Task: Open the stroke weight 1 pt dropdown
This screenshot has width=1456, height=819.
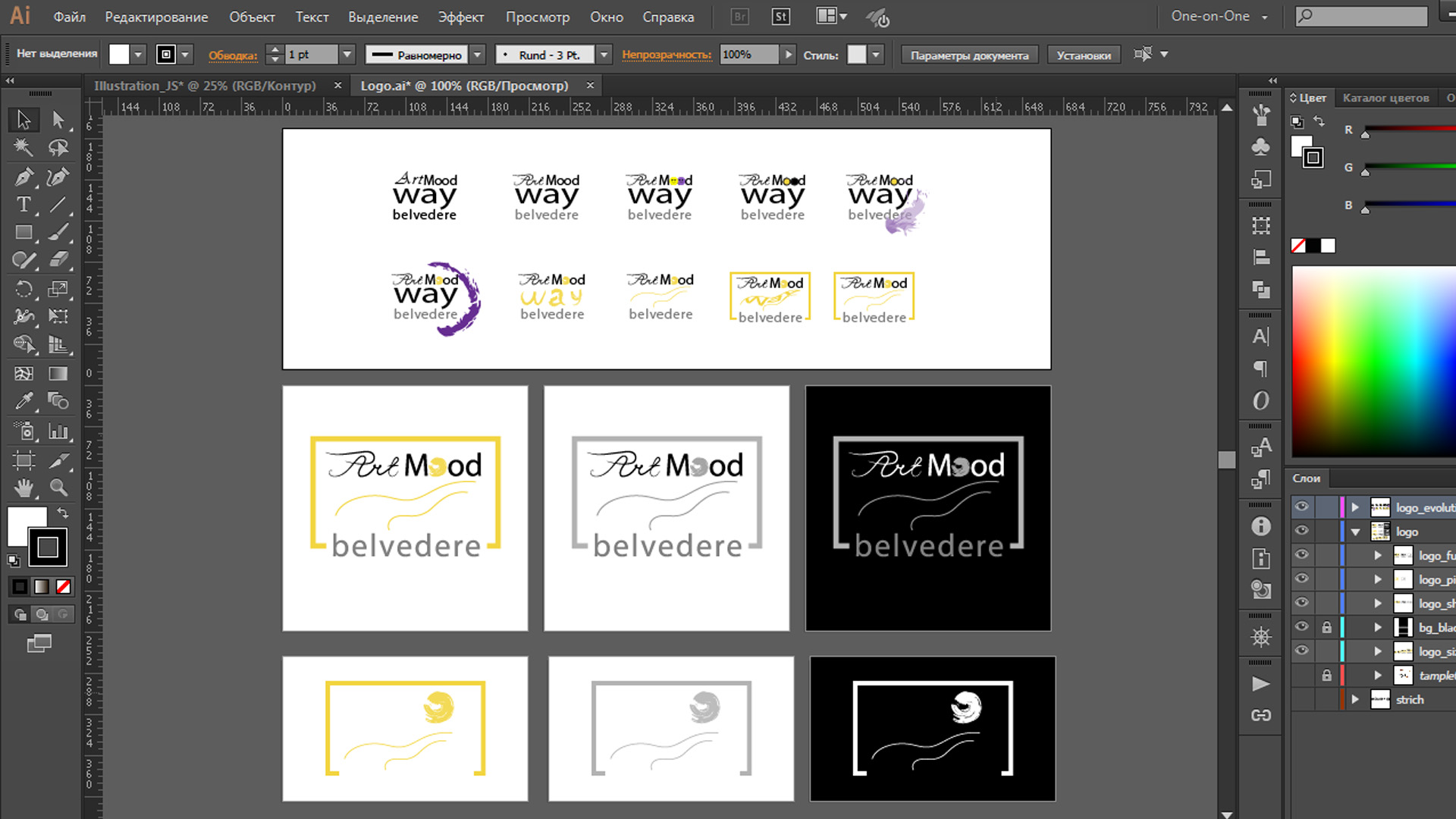Action: 347,55
